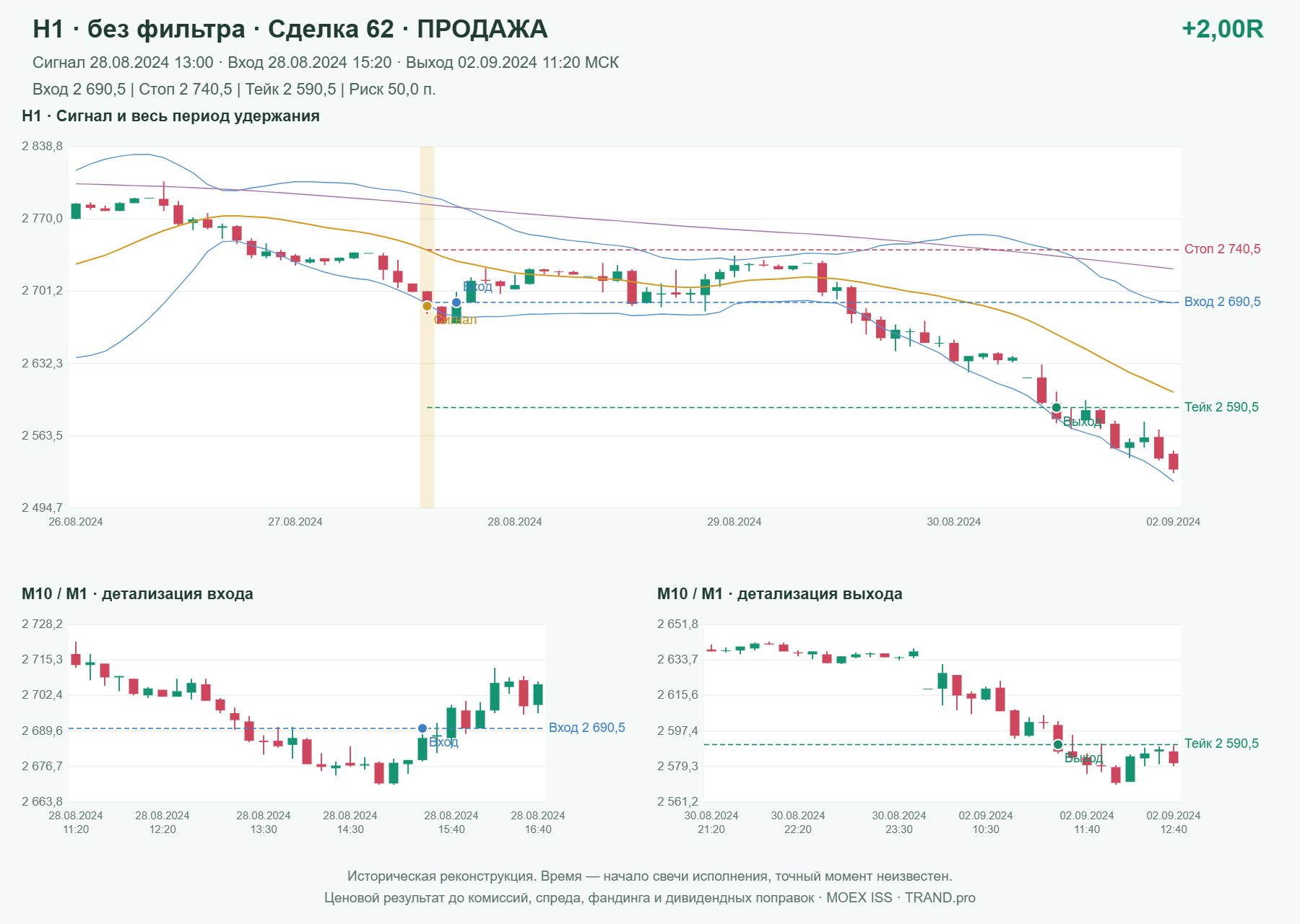Click heading 'H1 · Сигнал и весь период удержания'
Viewport: 1300px width, 924px height.
click(170, 116)
